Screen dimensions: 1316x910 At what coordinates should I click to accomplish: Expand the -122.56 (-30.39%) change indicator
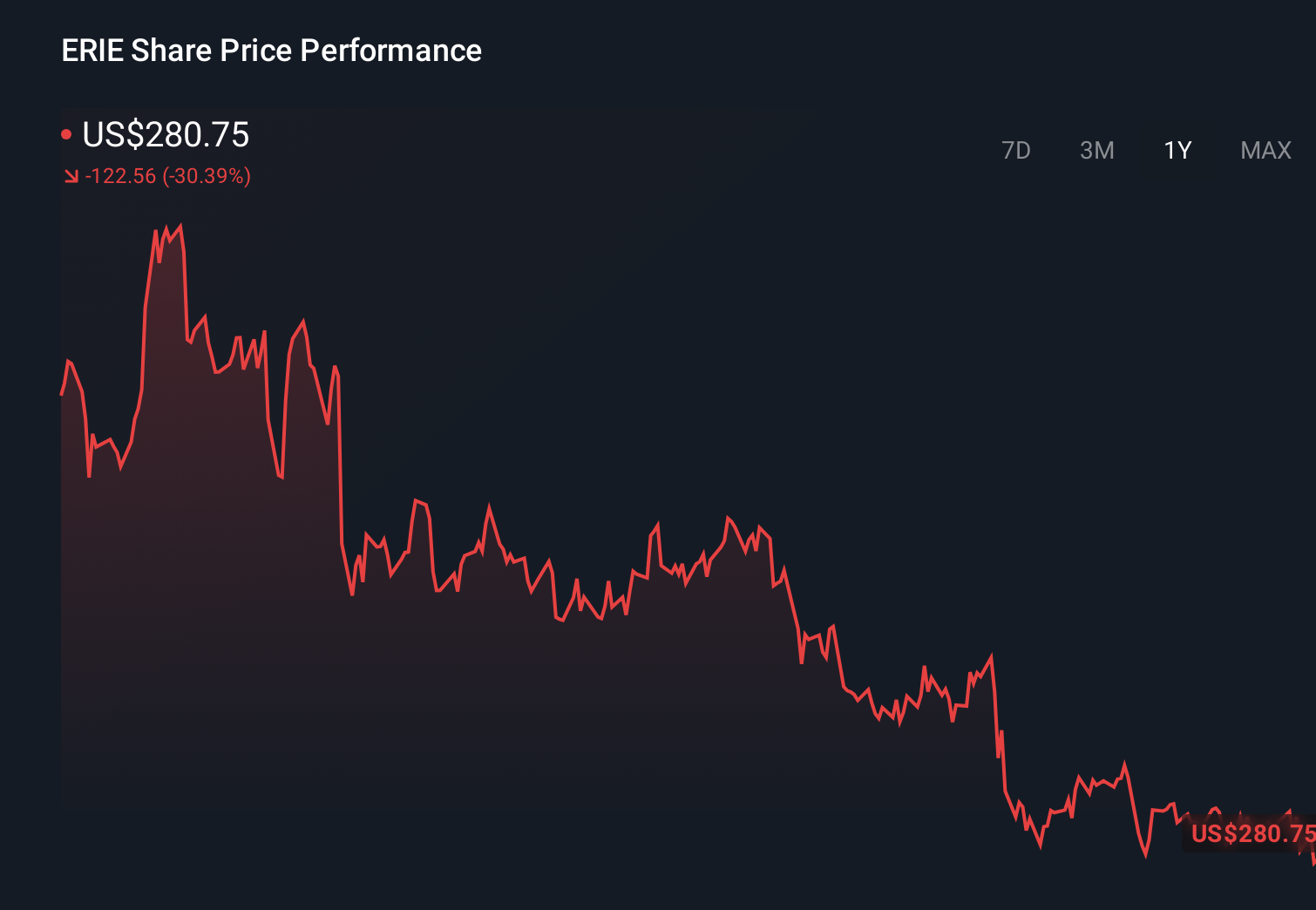coord(167,176)
